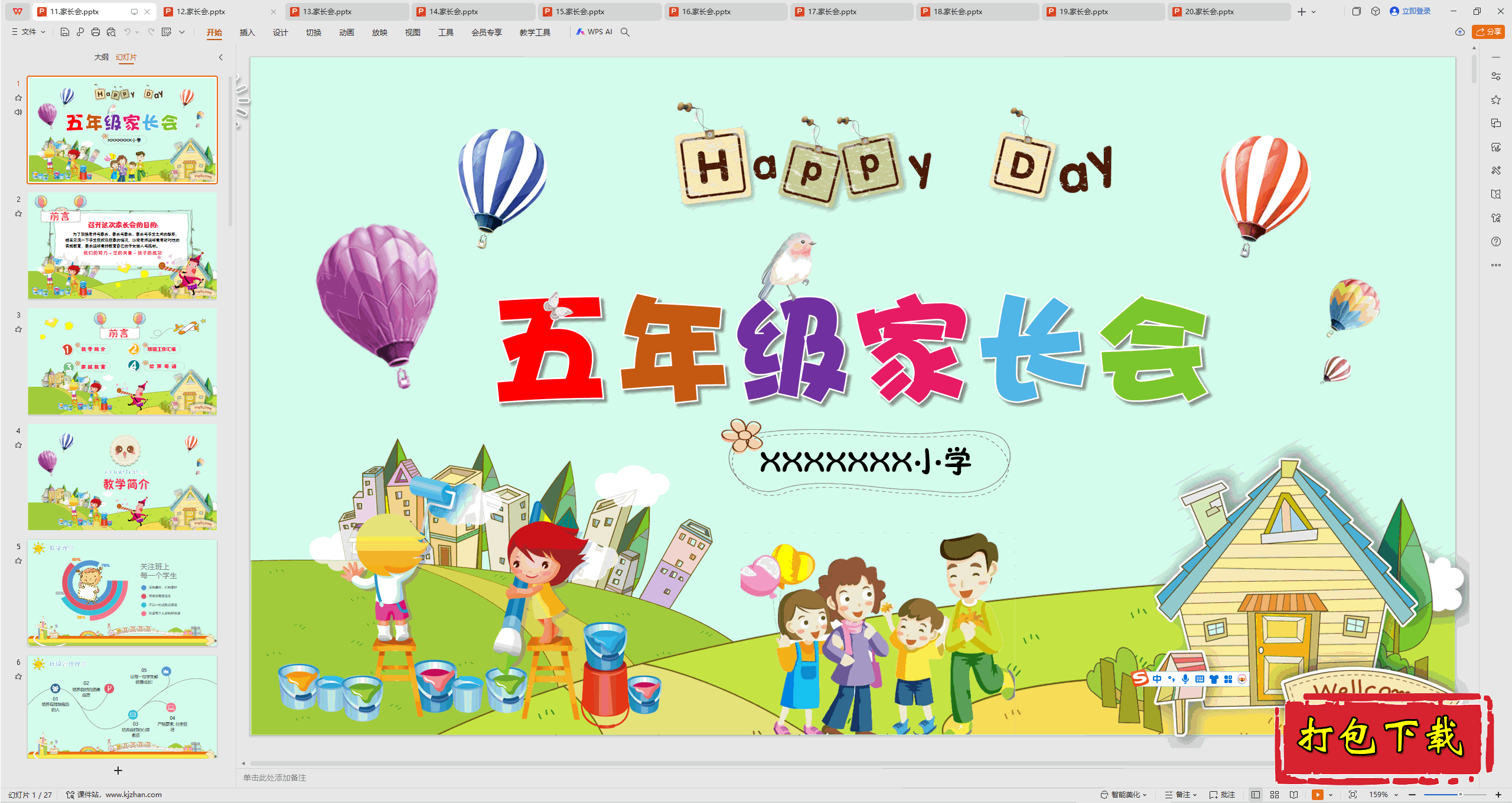Select slide 3 thumbnail
This screenshot has width=1512, height=803.
coord(122,362)
